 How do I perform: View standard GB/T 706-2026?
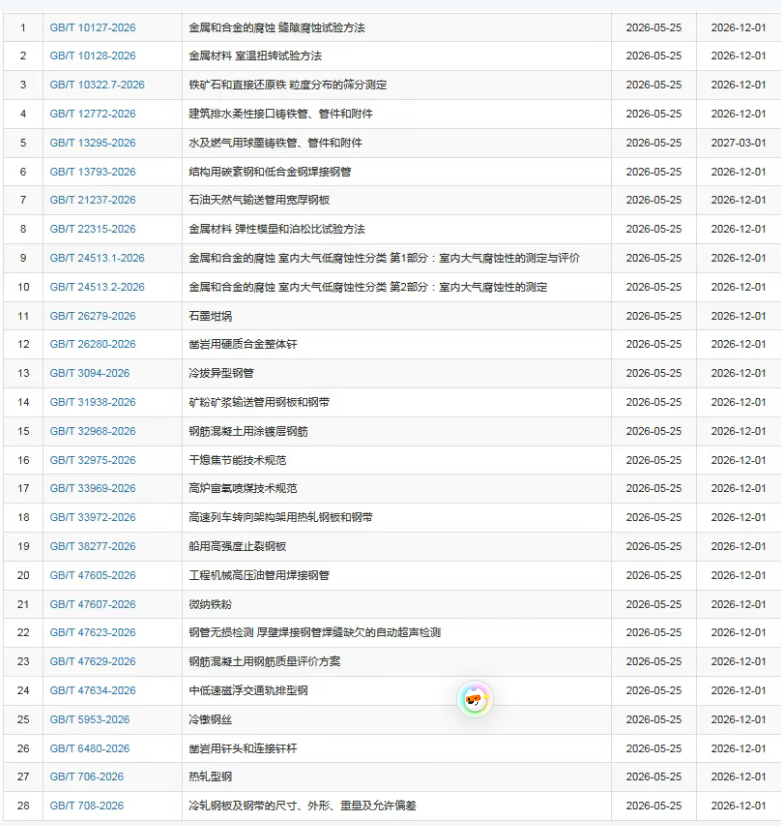tap(86, 776)
